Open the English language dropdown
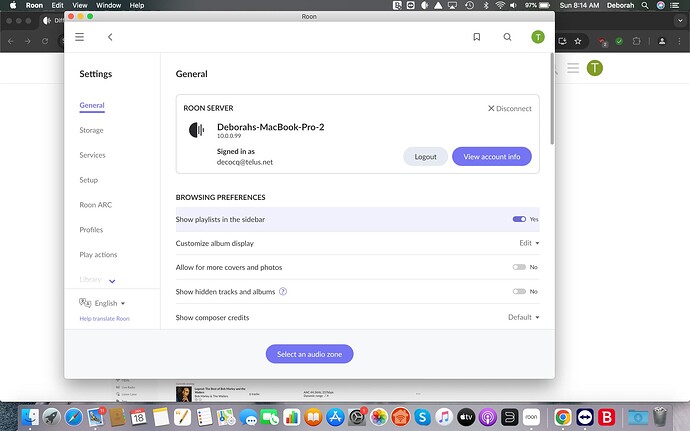This screenshot has height=431, width=690. (110, 303)
